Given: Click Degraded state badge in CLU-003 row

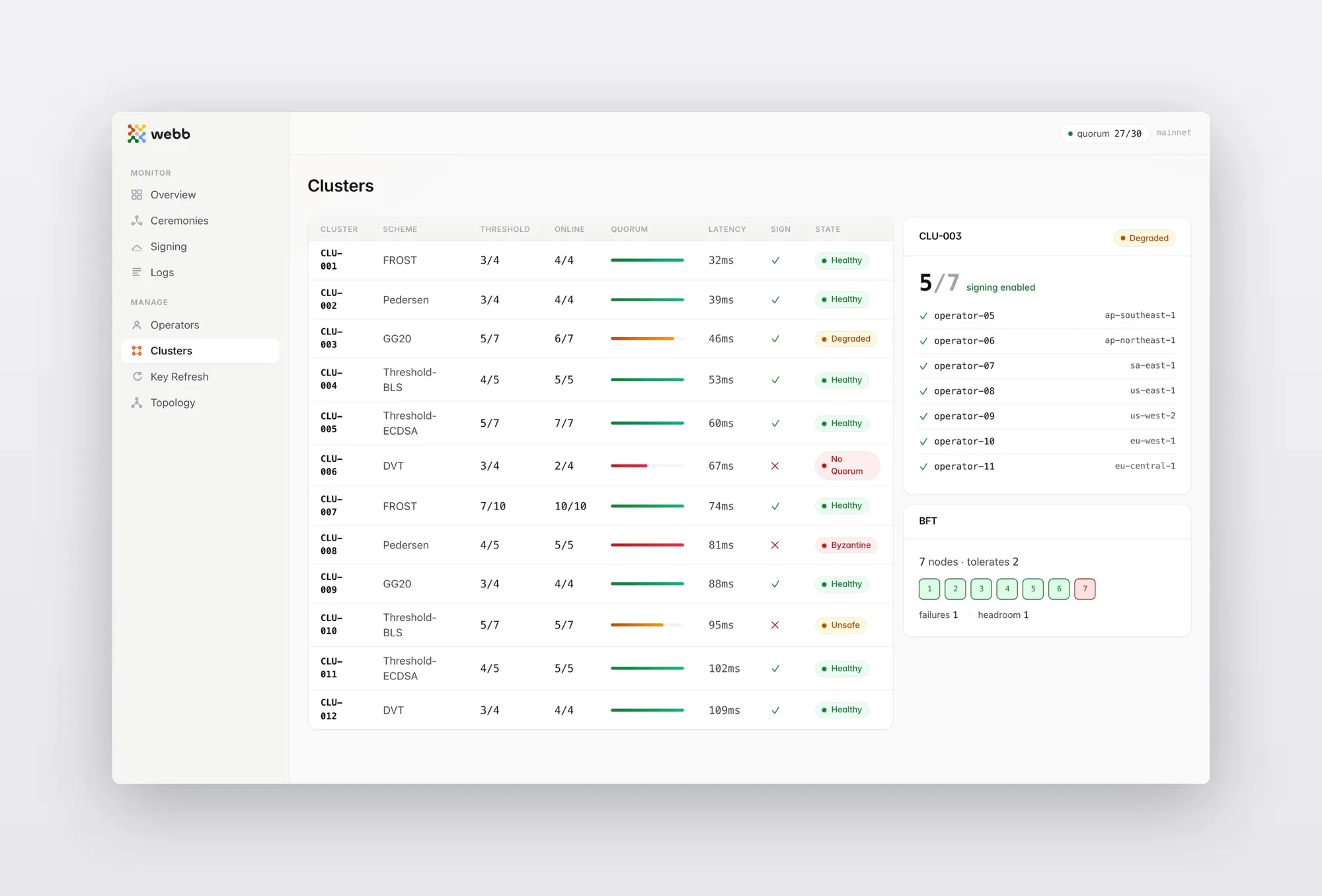Looking at the screenshot, I should (x=846, y=339).
